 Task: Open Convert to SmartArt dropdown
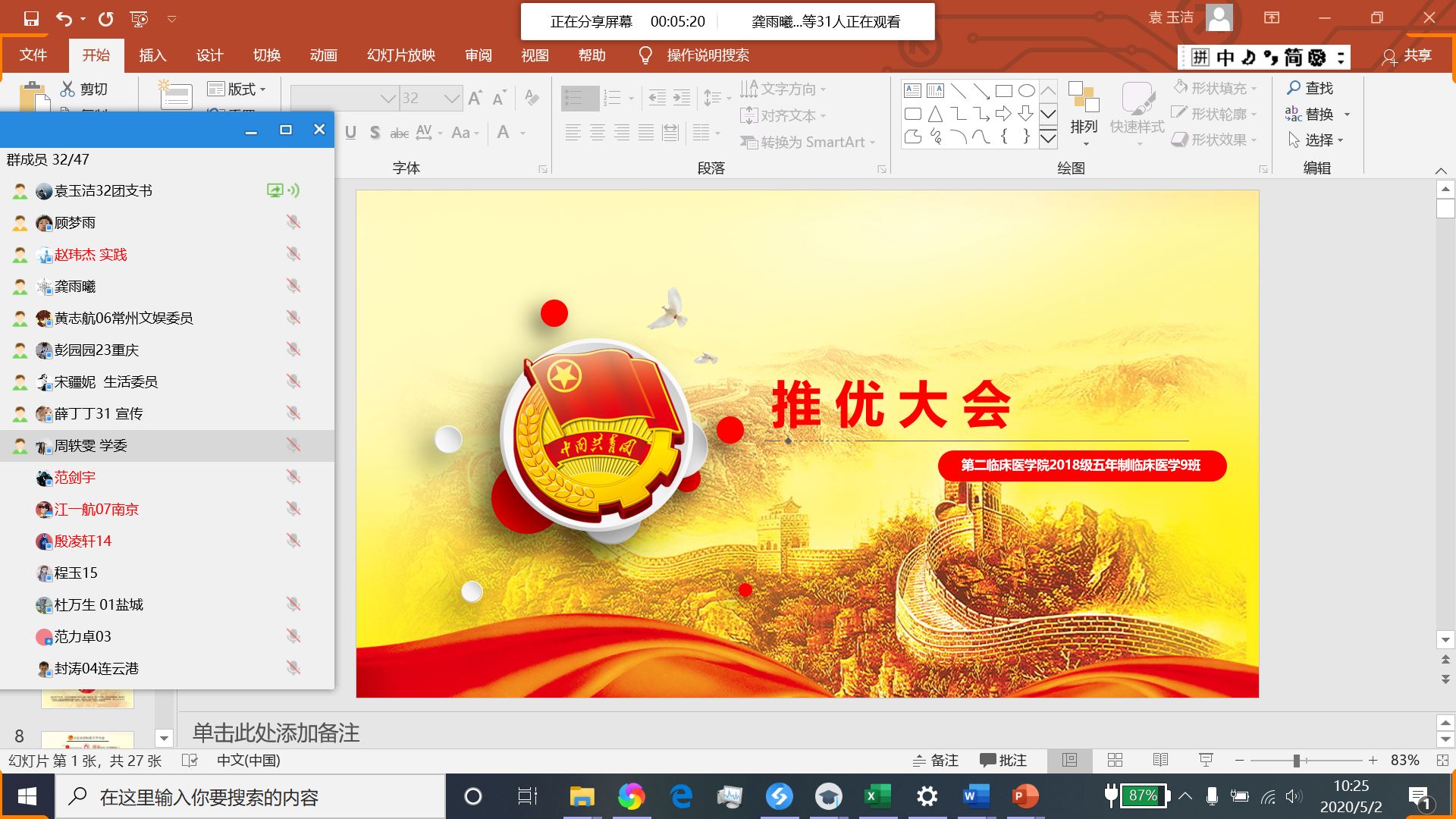(808, 142)
